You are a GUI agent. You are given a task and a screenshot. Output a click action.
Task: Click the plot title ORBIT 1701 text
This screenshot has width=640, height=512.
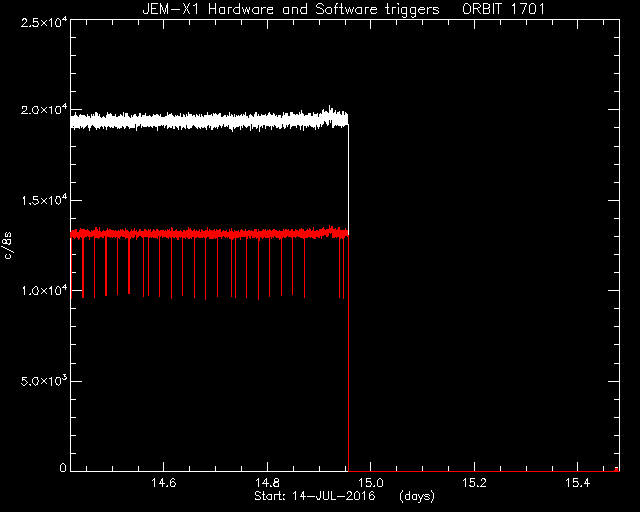[x=503, y=9]
